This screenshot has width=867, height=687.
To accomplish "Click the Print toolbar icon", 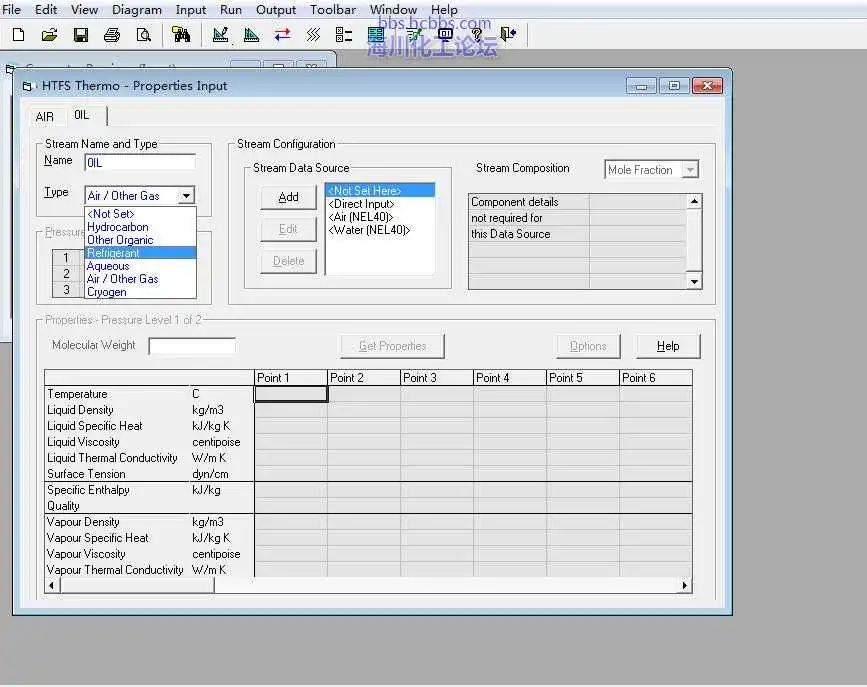I will pos(112,35).
